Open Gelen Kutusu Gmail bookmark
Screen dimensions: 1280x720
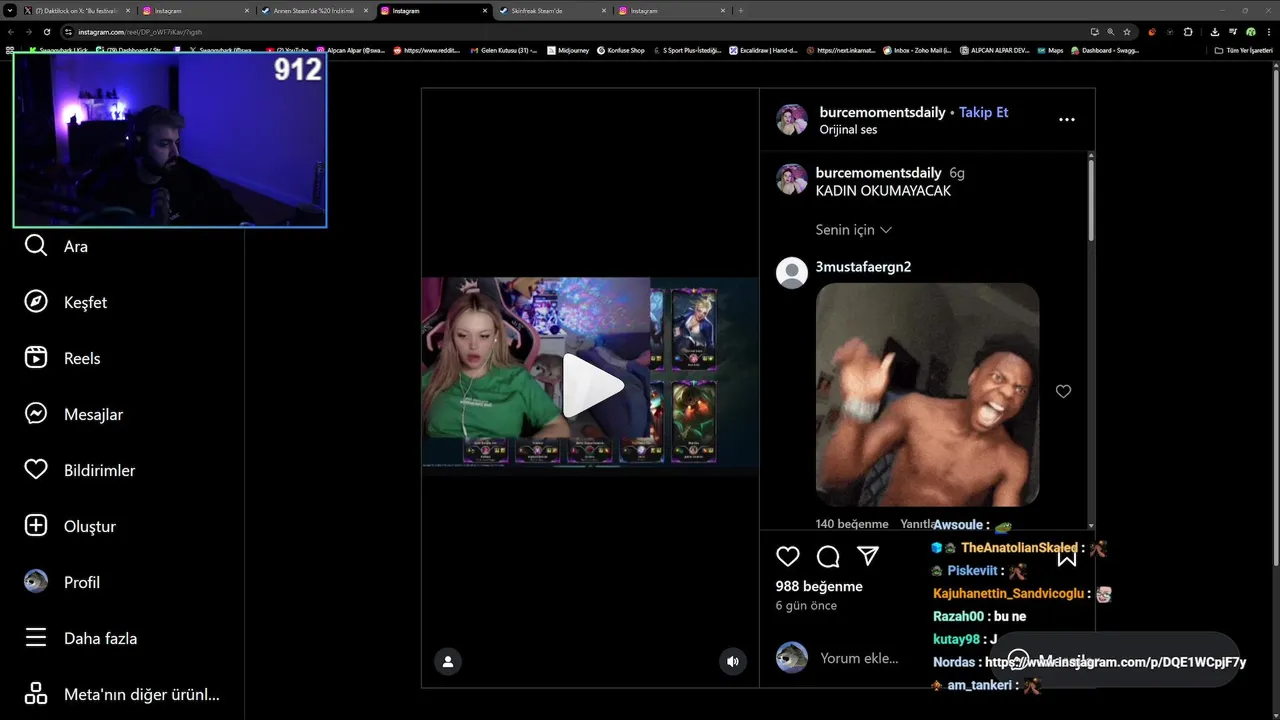point(503,50)
